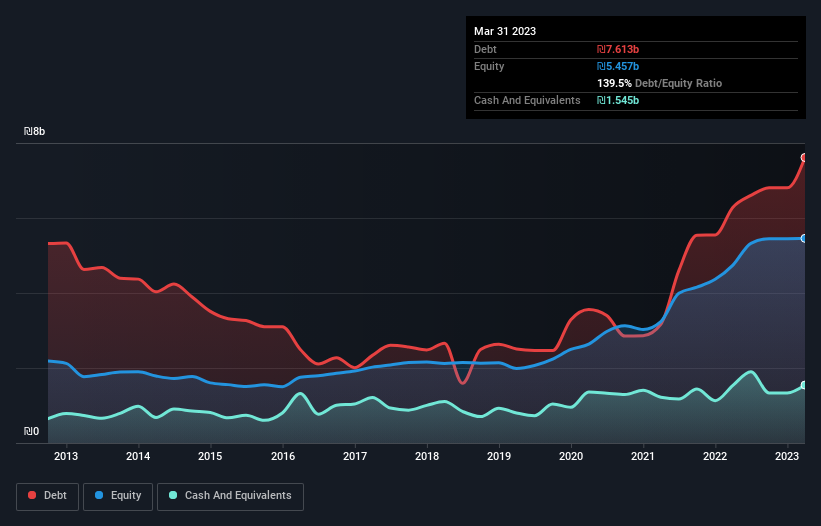Click the 2016 x-axis label
Image resolution: width=821 pixels, height=526 pixels.
pos(283,457)
